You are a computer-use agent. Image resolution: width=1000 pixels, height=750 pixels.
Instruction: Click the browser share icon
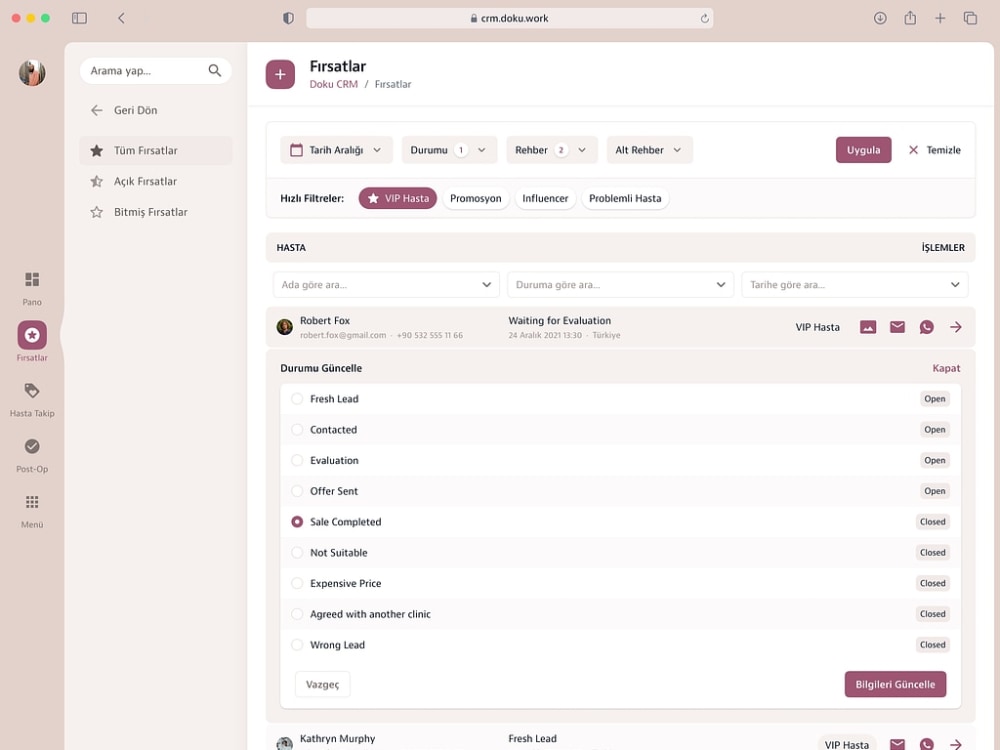pyautogui.click(x=910, y=18)
